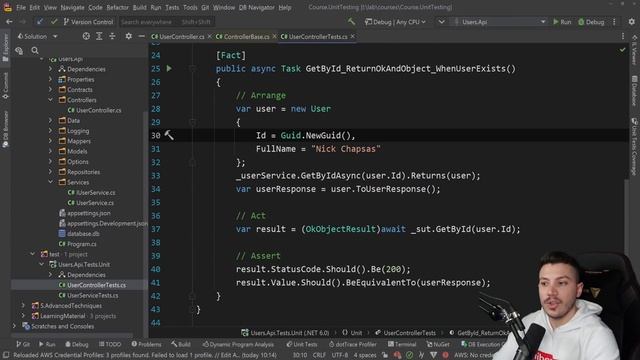
Task: Click the collapse all icon in Solution panel
Action: (x=112, y=36)
